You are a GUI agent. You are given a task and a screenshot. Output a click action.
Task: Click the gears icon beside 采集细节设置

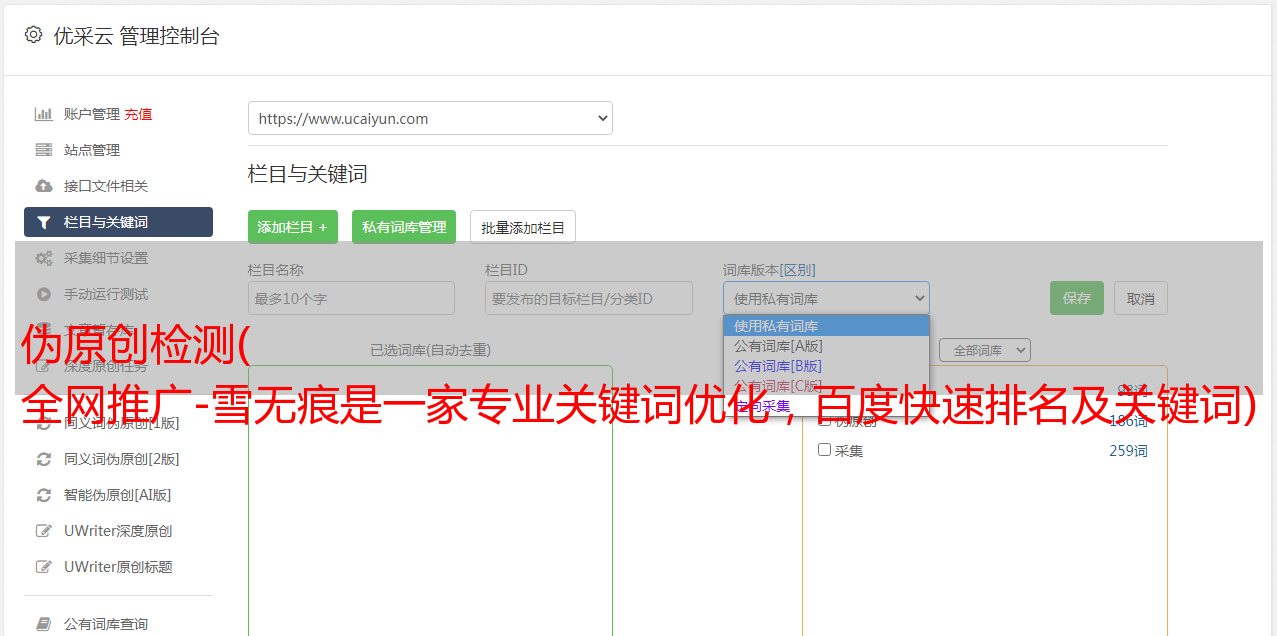pyautogui.click(x=43, y=258)
